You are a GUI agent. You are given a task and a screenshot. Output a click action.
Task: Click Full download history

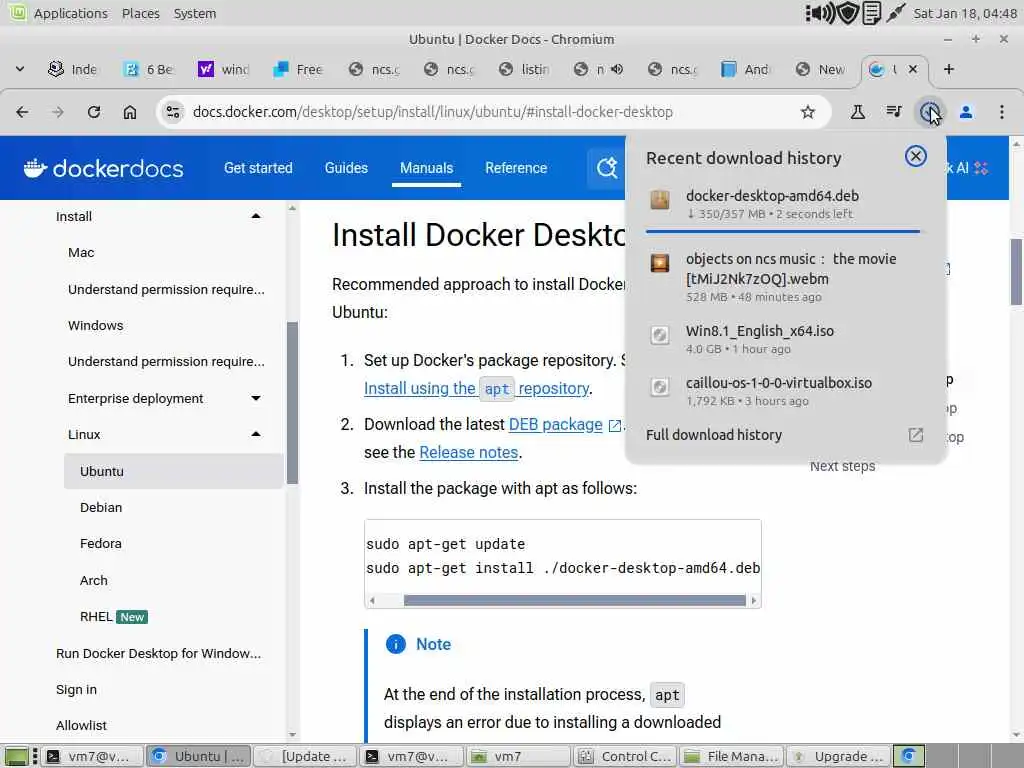click(x=714, y=435)
